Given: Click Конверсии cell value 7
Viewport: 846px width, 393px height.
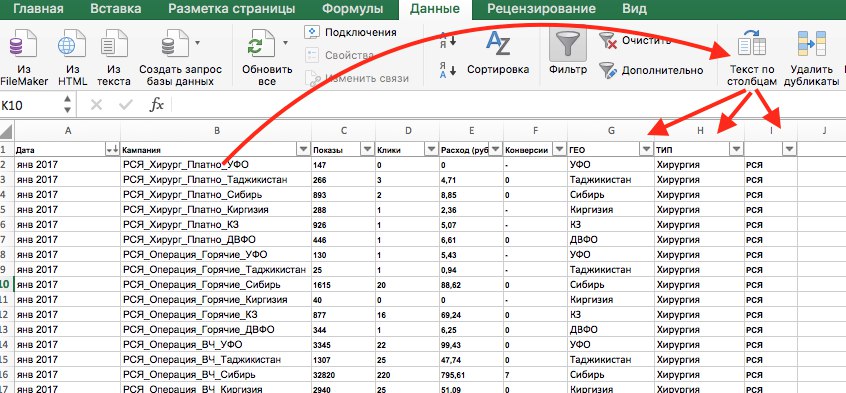Looking at the screenshot, I should 535,375.
